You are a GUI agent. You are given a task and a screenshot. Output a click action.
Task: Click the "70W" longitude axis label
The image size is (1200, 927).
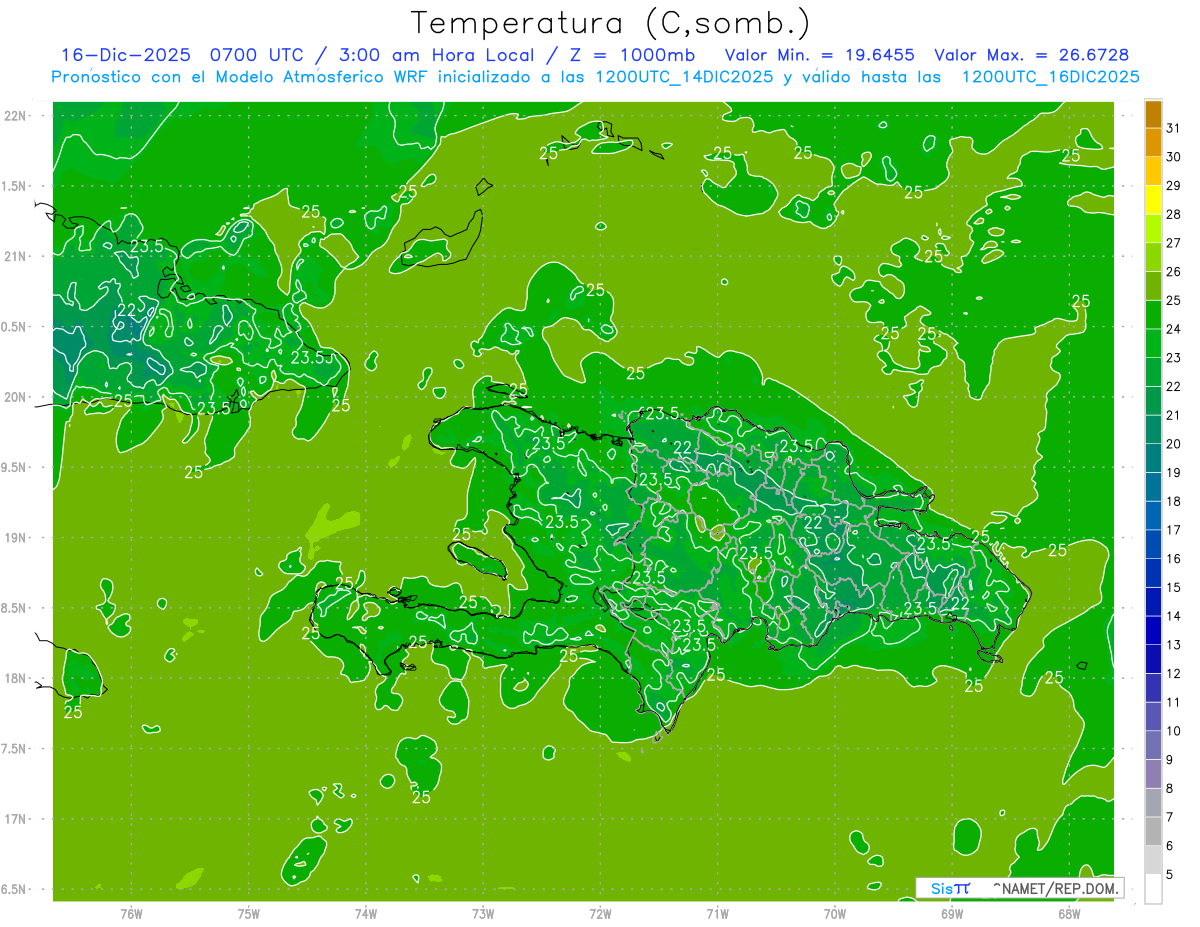point(835,914)
